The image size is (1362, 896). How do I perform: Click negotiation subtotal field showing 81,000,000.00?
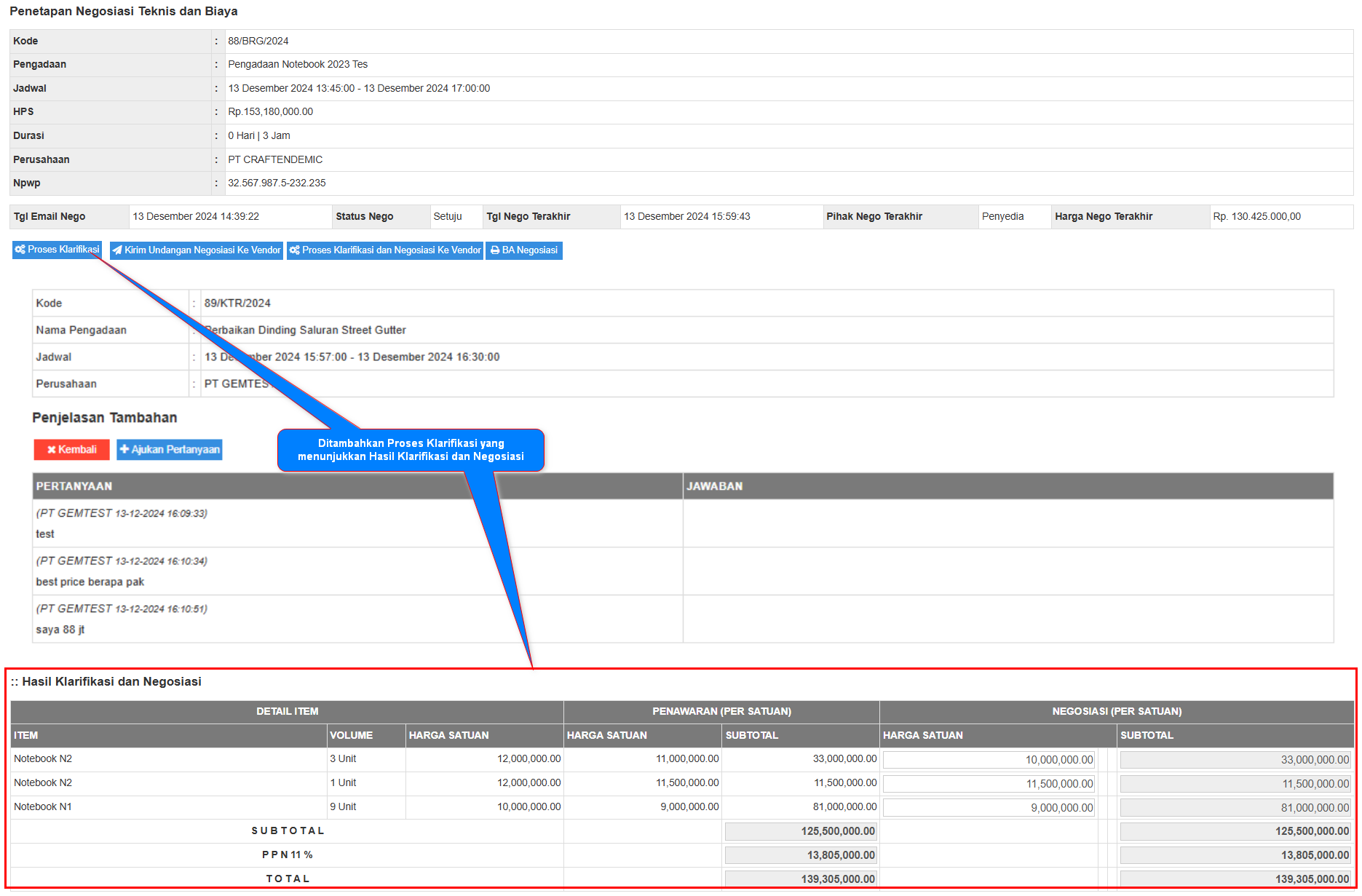point(1235,808)
